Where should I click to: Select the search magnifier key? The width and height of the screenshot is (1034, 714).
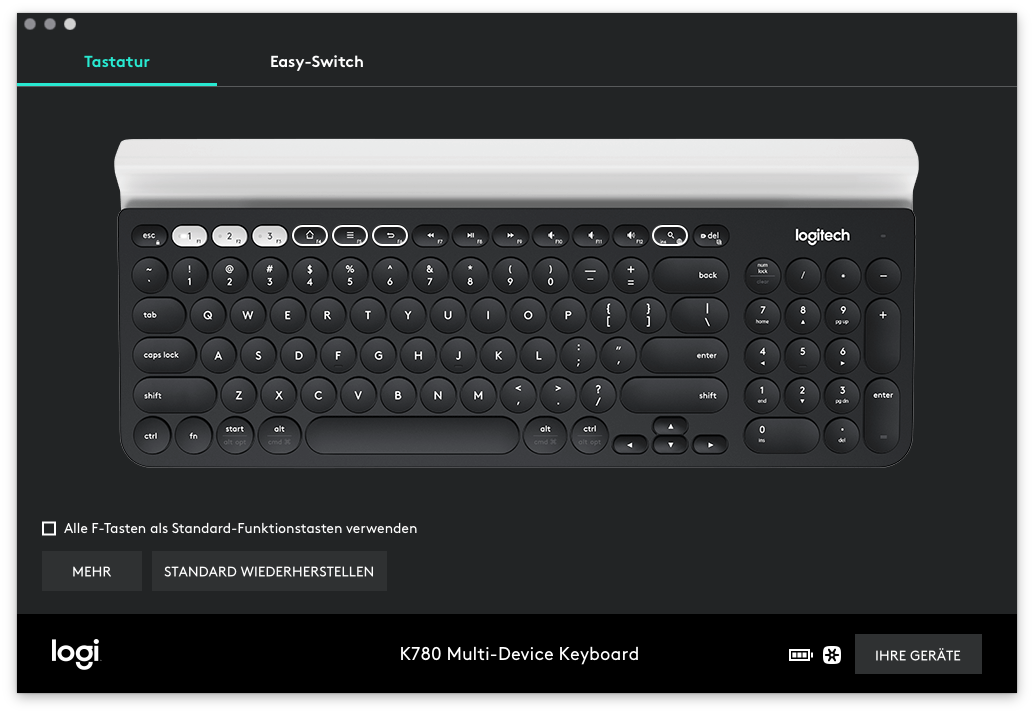pos(670,236)
